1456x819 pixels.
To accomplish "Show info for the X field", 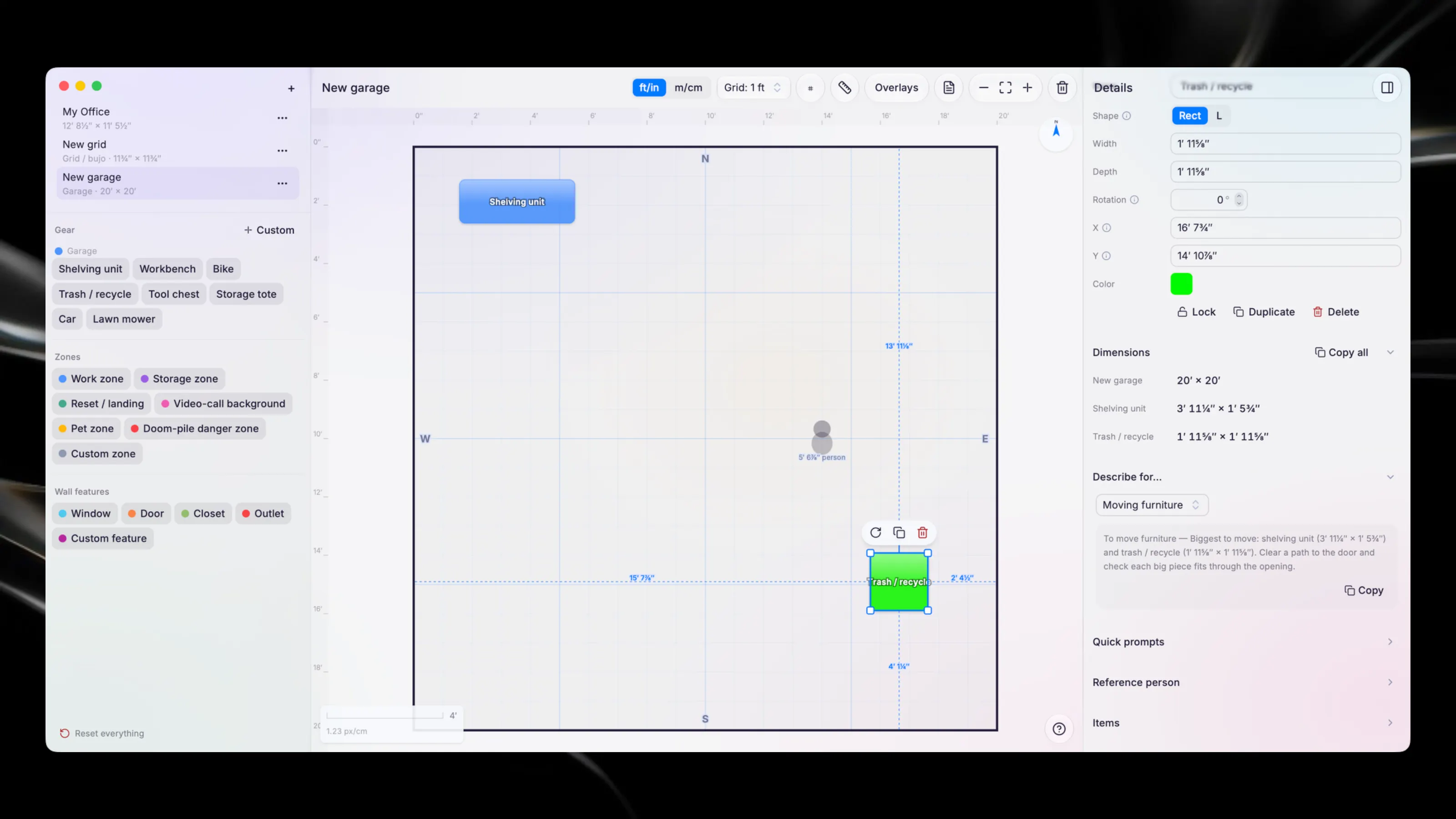I will [1106, 228].
